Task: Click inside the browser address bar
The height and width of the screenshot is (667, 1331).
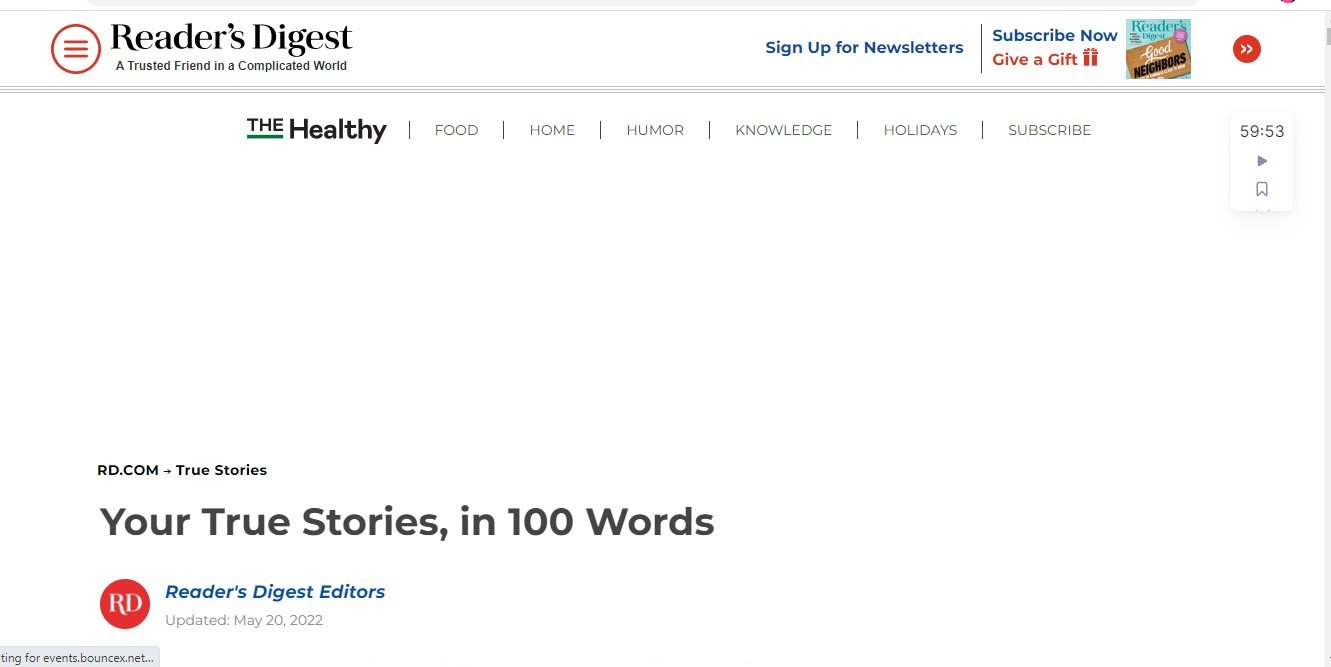Action: pyautogui.click(x=640, y=4)
